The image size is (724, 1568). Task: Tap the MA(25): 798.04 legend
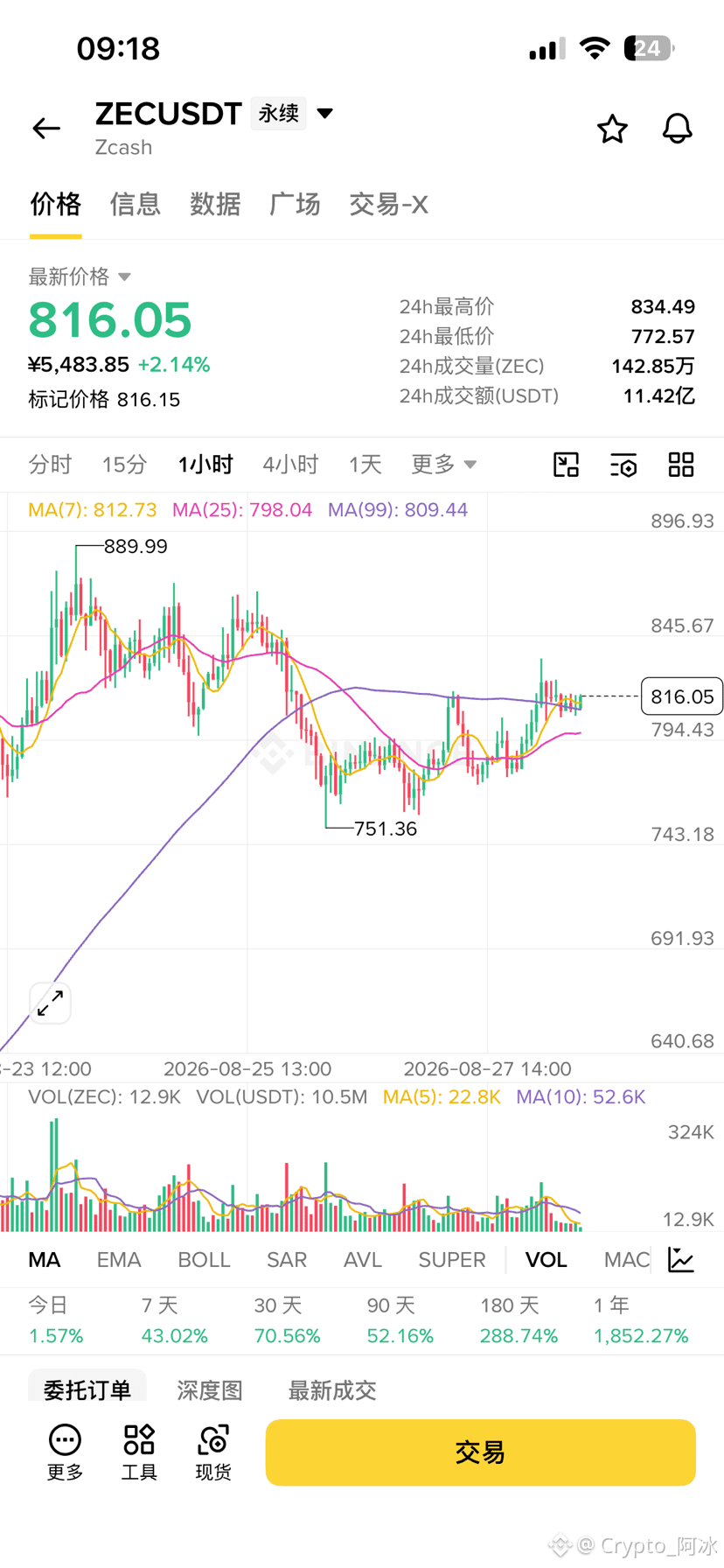pyautogui.click(x=242, y=510)
